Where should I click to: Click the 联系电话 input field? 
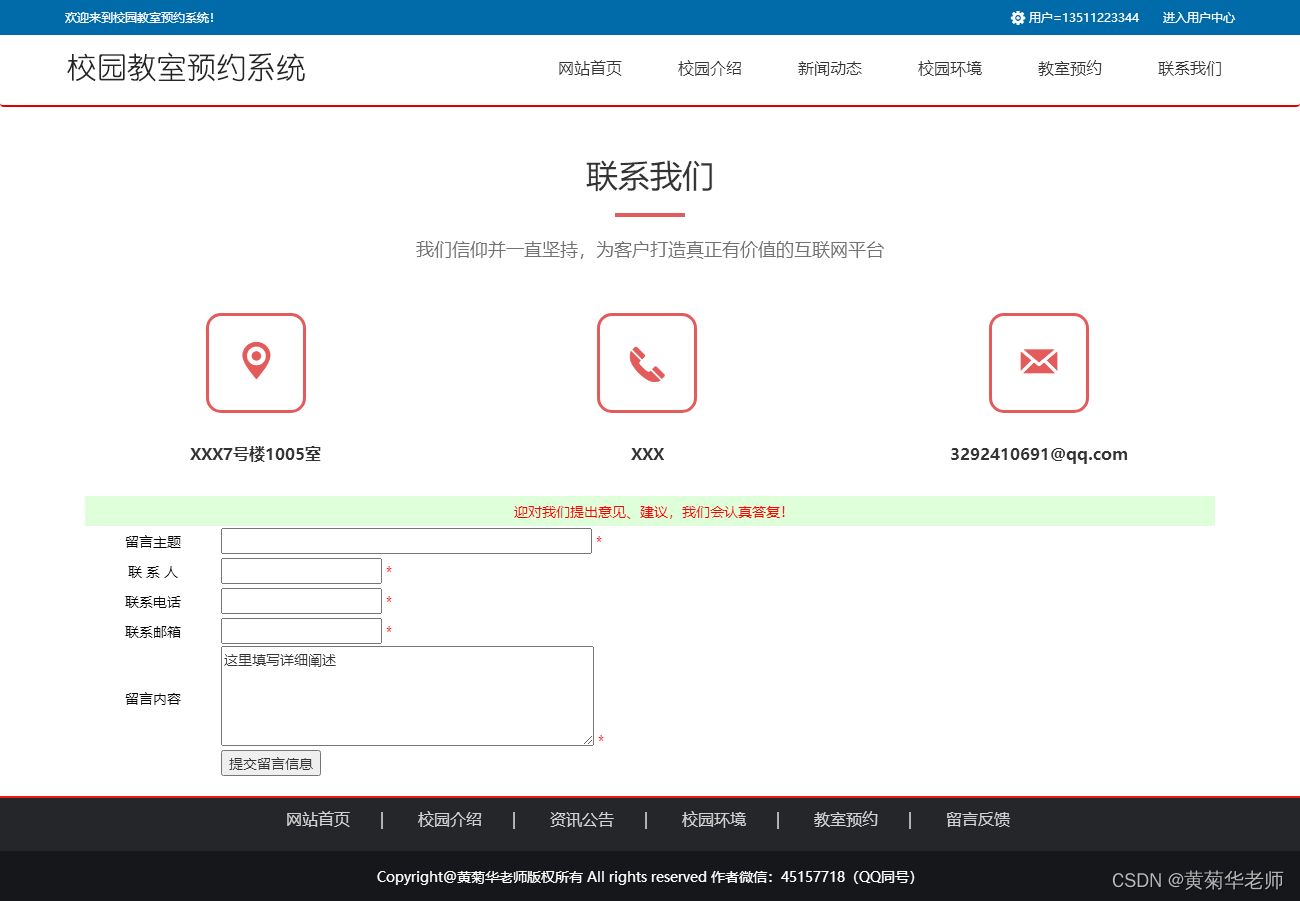pos(301,600)
